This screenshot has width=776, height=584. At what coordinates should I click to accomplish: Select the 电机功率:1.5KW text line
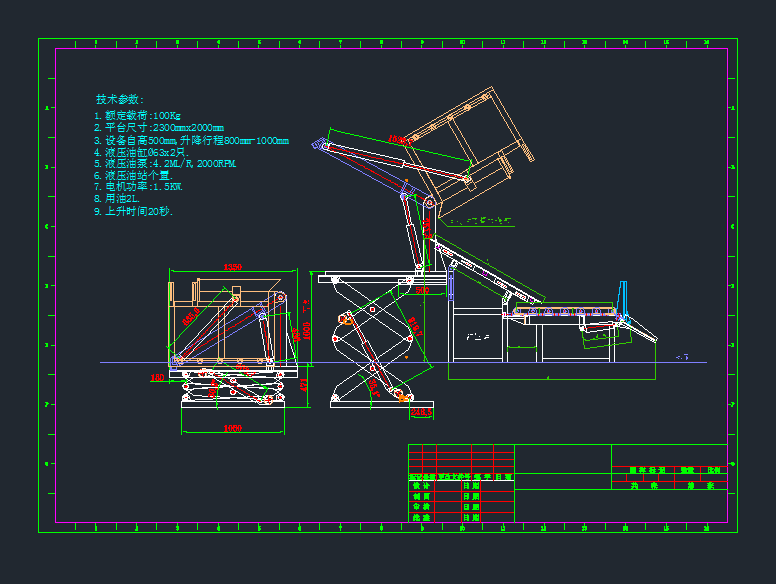pos(138,187)
